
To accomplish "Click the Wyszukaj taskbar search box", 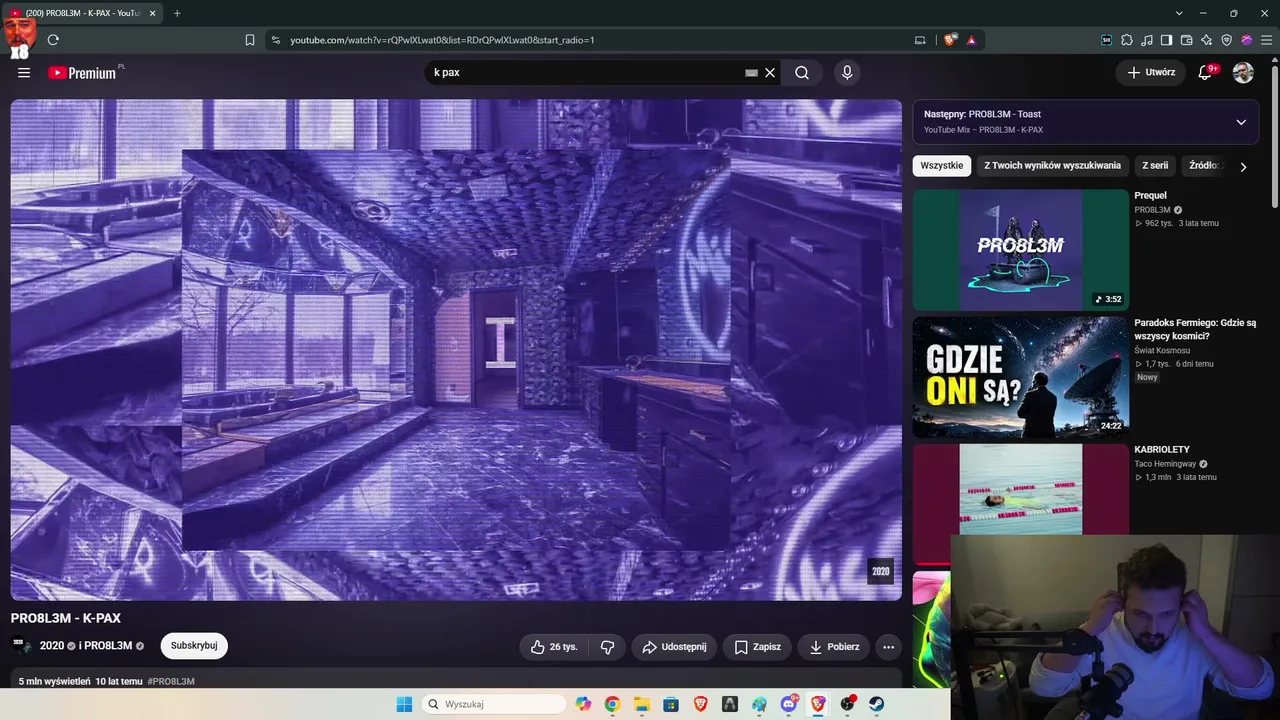I will tap(494, 704).
